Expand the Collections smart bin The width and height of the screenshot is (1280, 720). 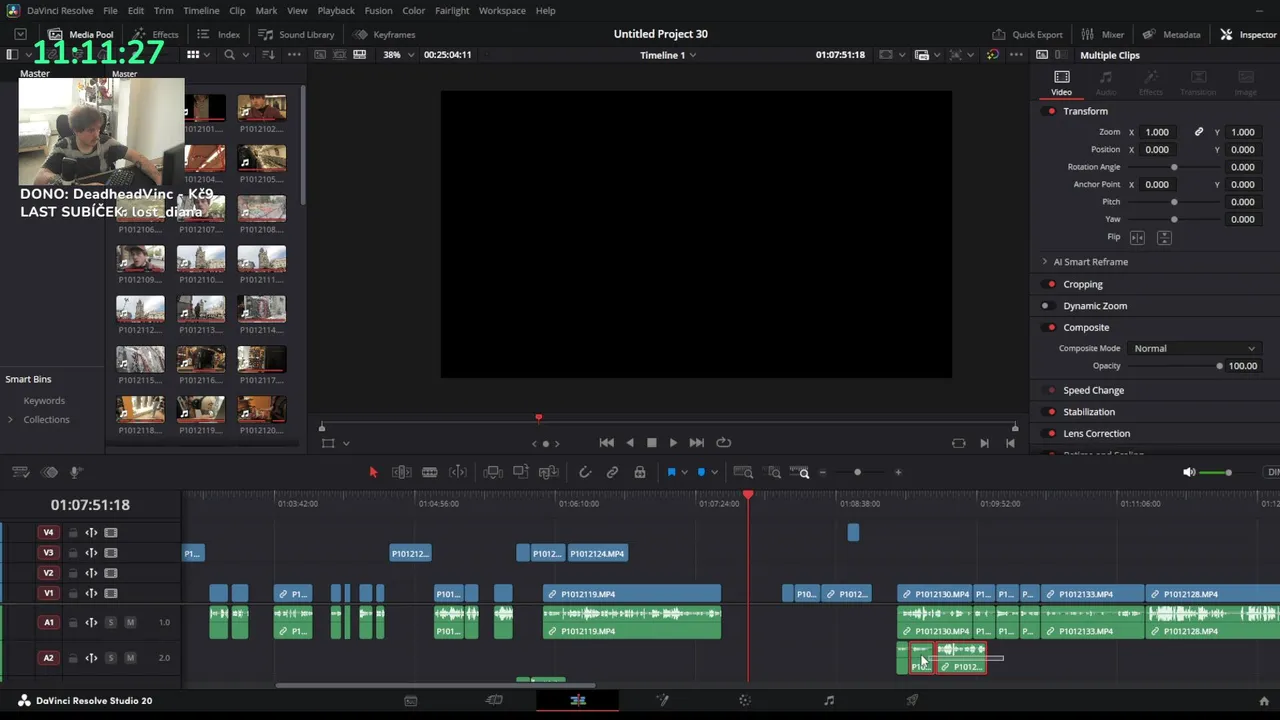click(10, 420)
